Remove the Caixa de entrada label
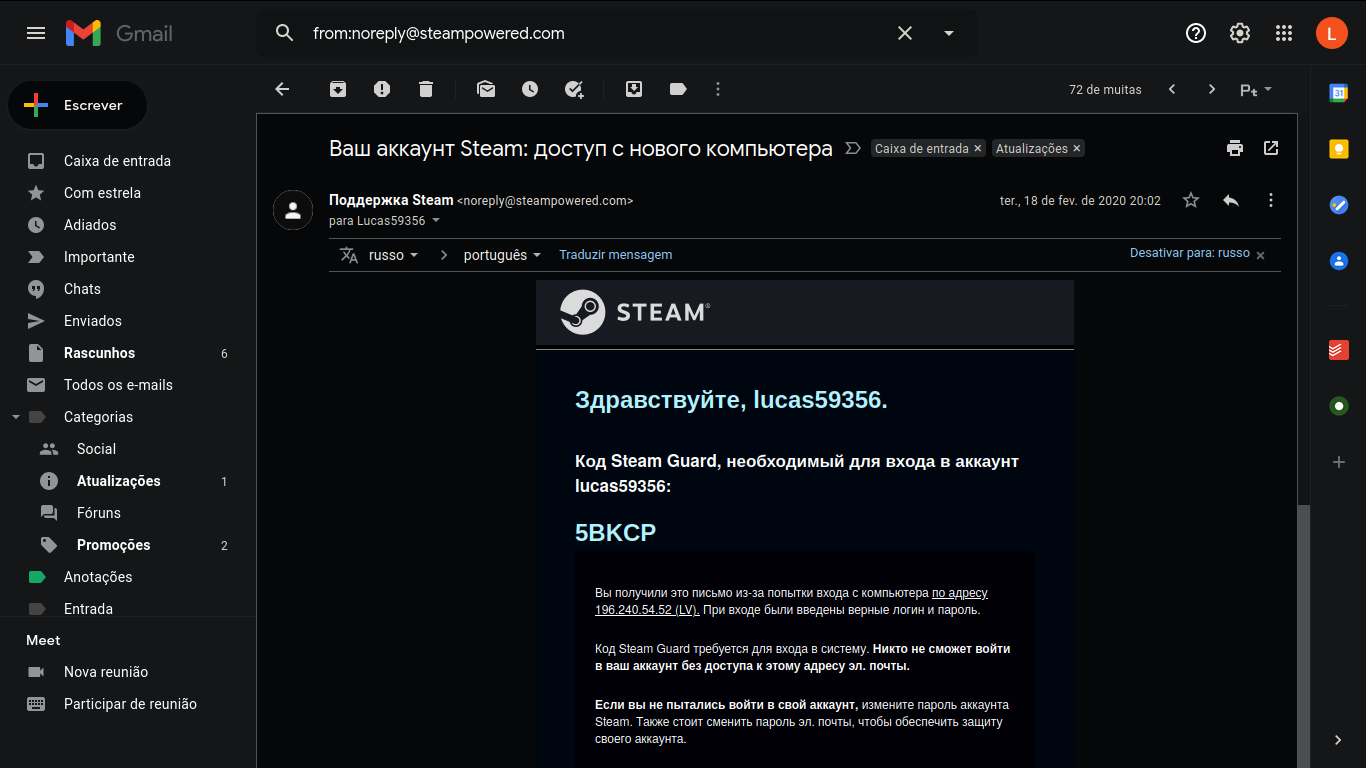This screenshot has width=1366, height=768. tap(978, 148)
